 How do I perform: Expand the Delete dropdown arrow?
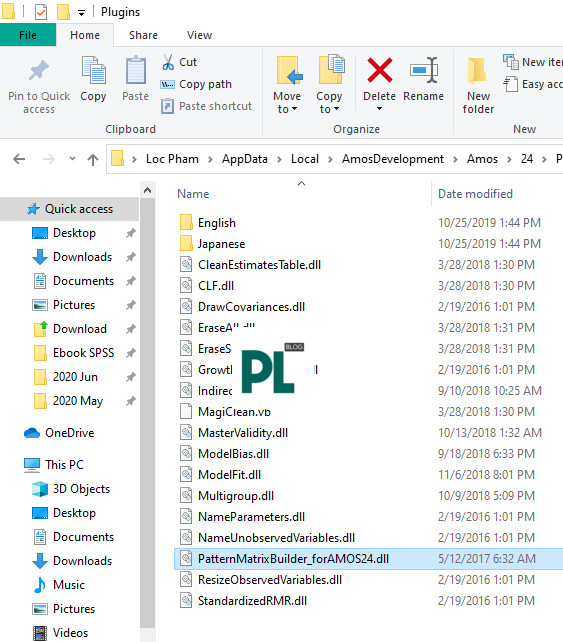380,109
